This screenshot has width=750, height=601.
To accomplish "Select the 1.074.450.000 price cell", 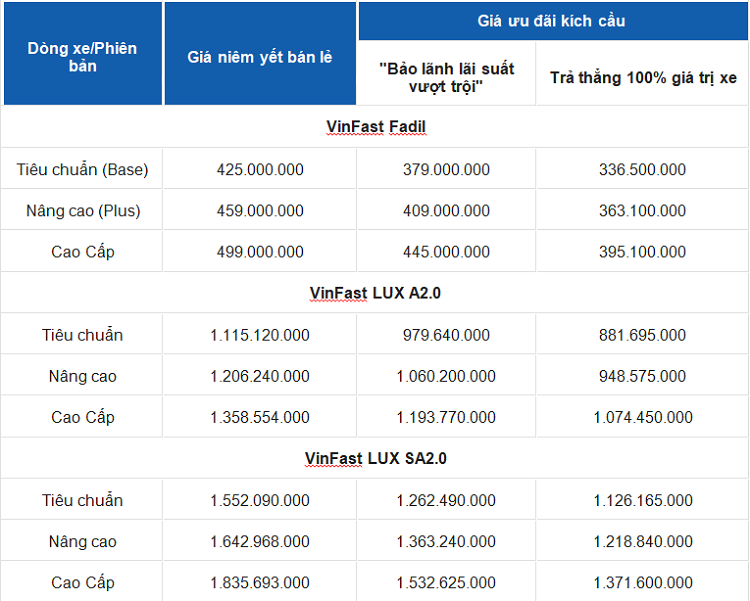I will coord(643,418).
